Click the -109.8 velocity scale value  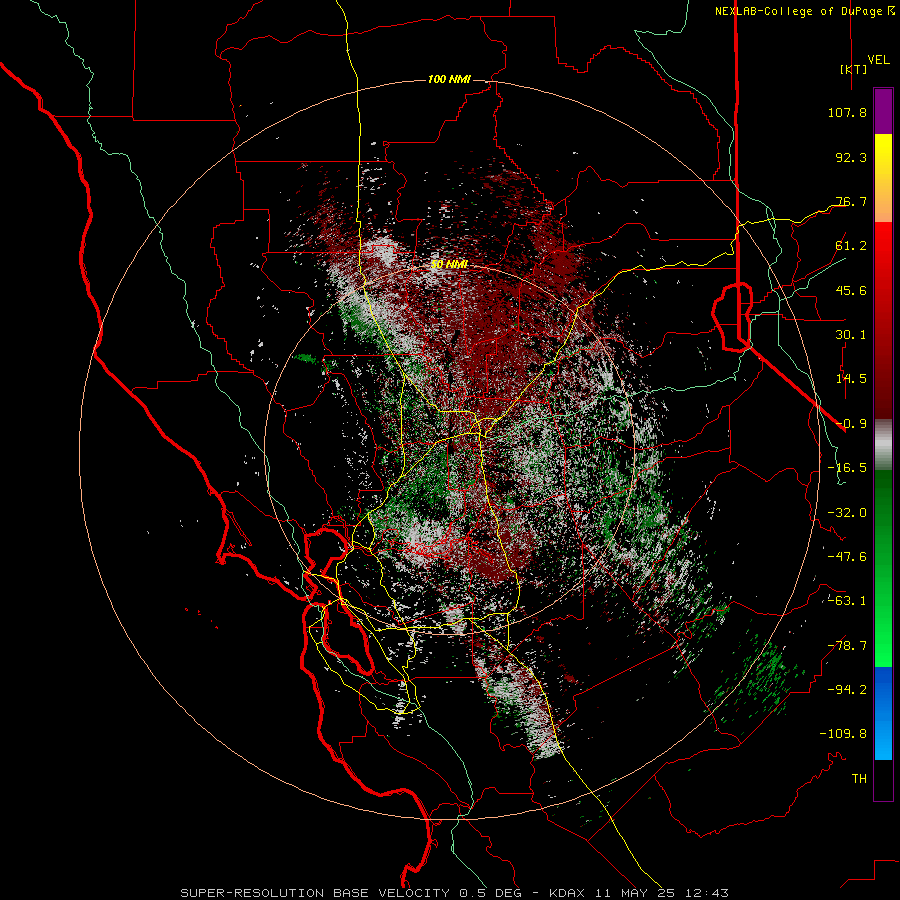[843, 734]
